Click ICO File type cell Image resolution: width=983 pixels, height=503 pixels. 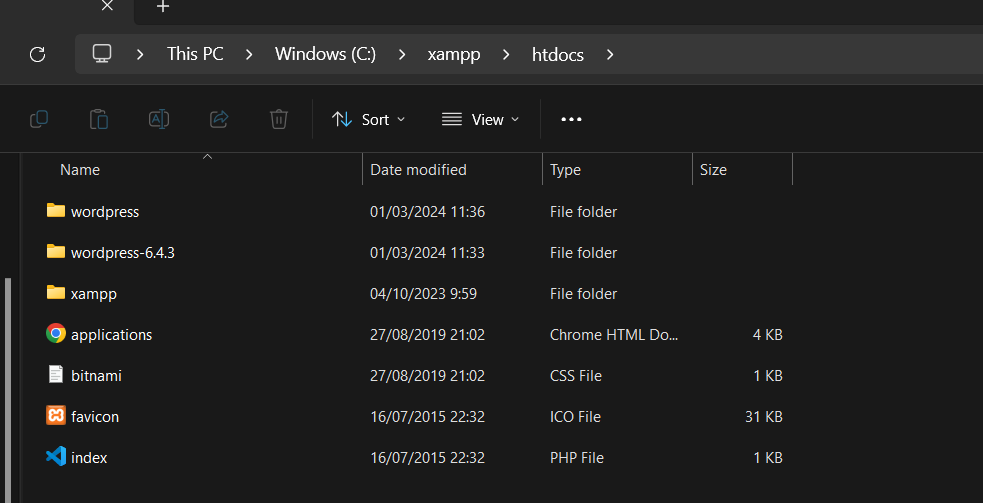[575, 416]
